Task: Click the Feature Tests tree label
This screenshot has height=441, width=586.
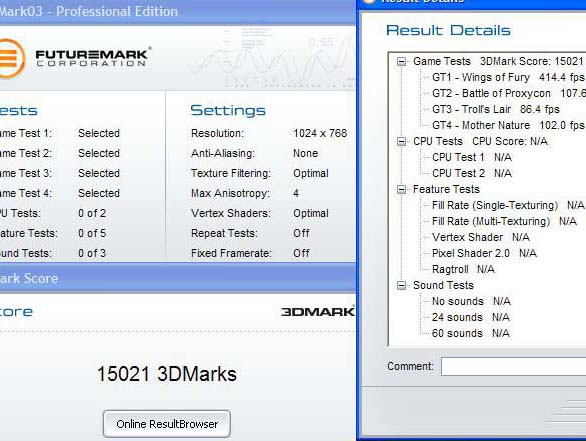Action: [x=446, y=189]
